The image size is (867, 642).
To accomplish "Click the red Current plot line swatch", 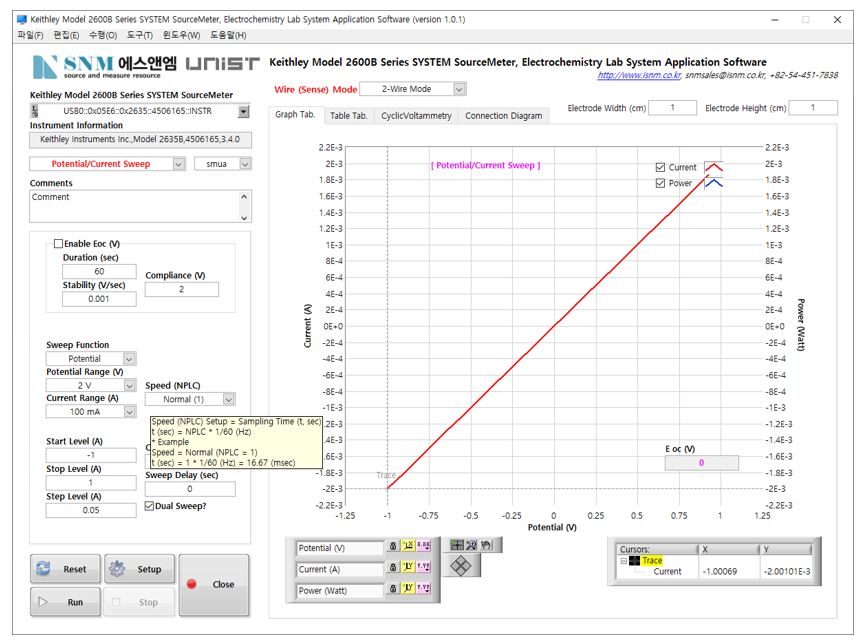I will pyautogui.click(x=713, y=167).
